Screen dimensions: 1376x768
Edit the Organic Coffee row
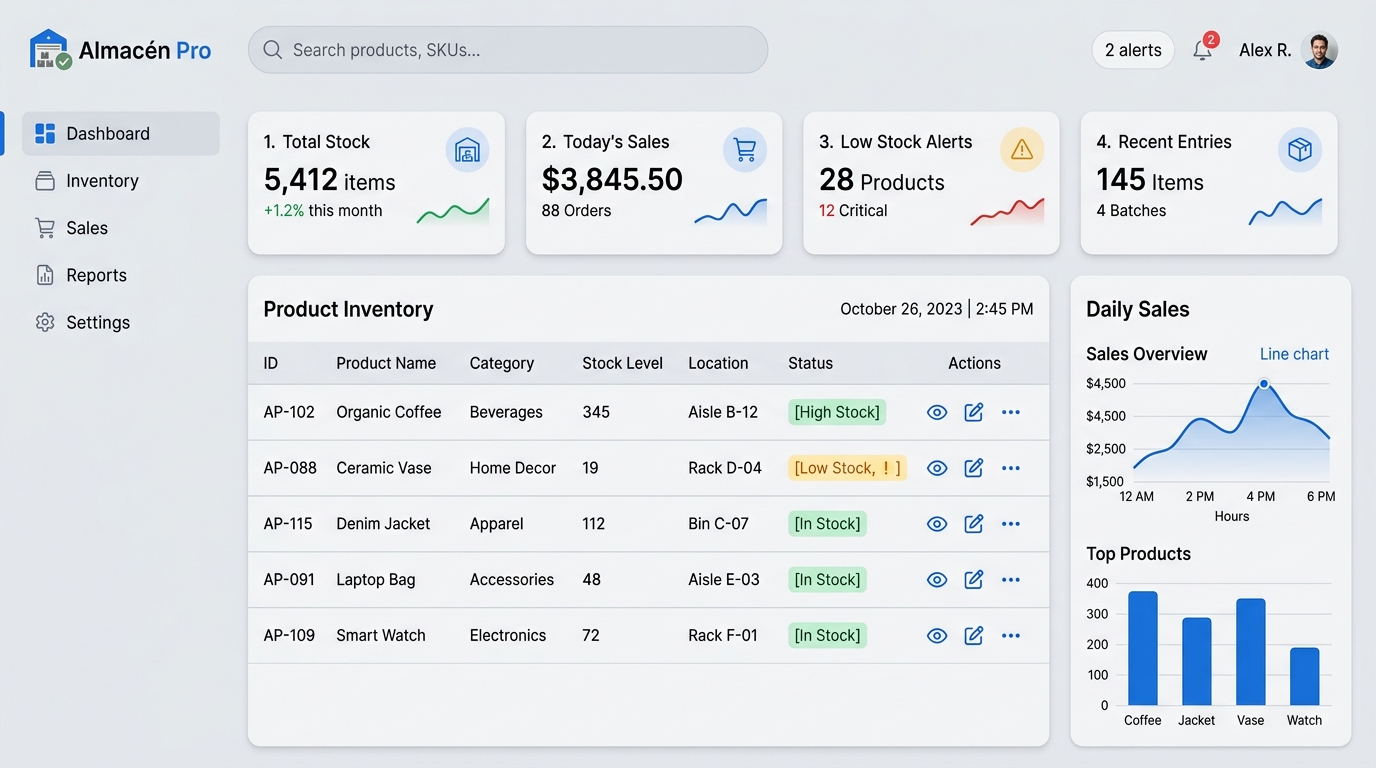(974, 412)
